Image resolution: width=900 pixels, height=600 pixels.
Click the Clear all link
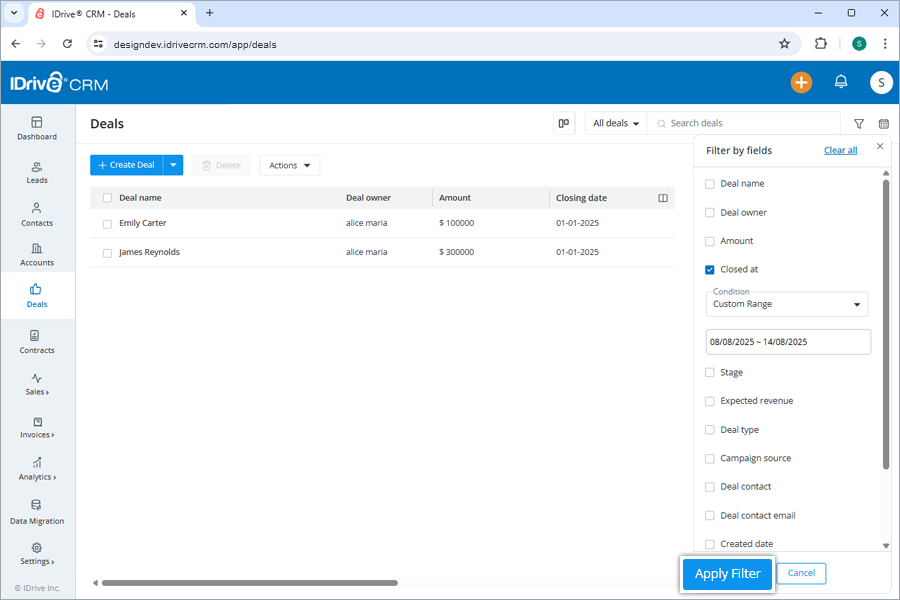tap(840, 150)
